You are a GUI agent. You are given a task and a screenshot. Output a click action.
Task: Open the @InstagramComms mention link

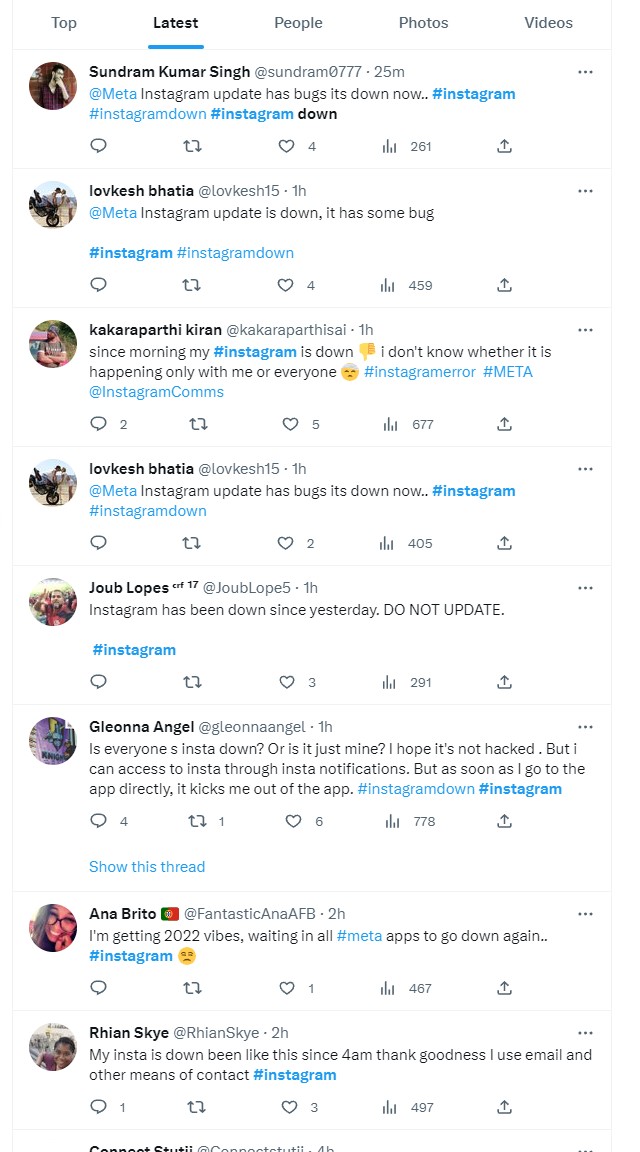coord(156,392)
